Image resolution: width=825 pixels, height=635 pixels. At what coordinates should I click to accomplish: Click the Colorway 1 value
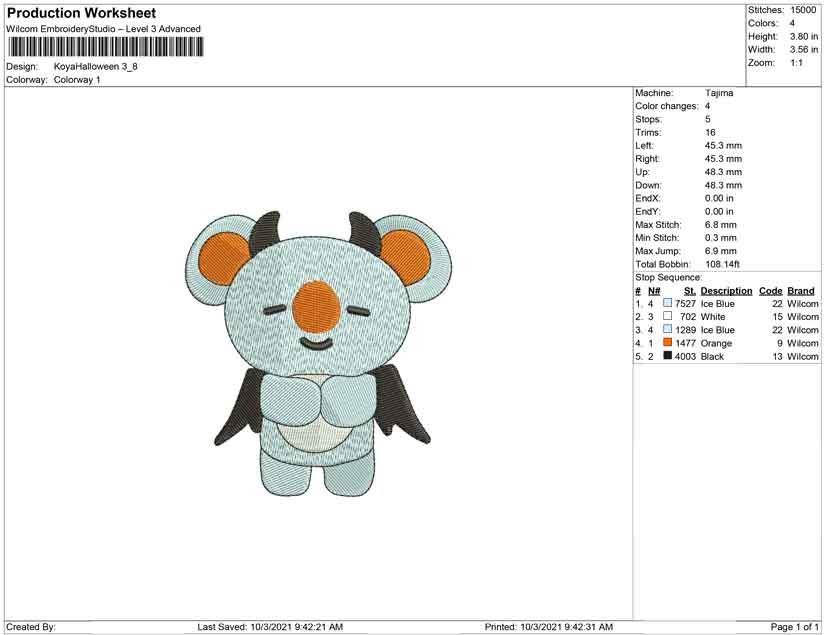[x=77, y=80]
